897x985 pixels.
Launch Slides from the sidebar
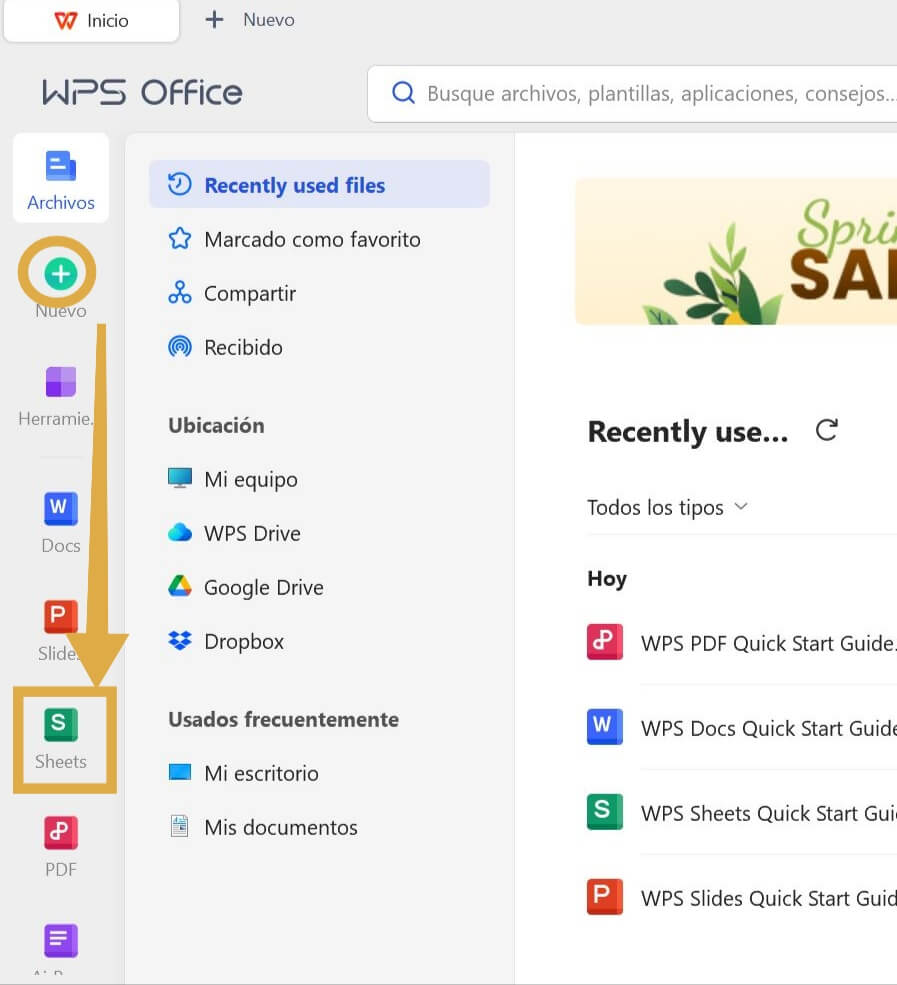(x=60, y=630)
